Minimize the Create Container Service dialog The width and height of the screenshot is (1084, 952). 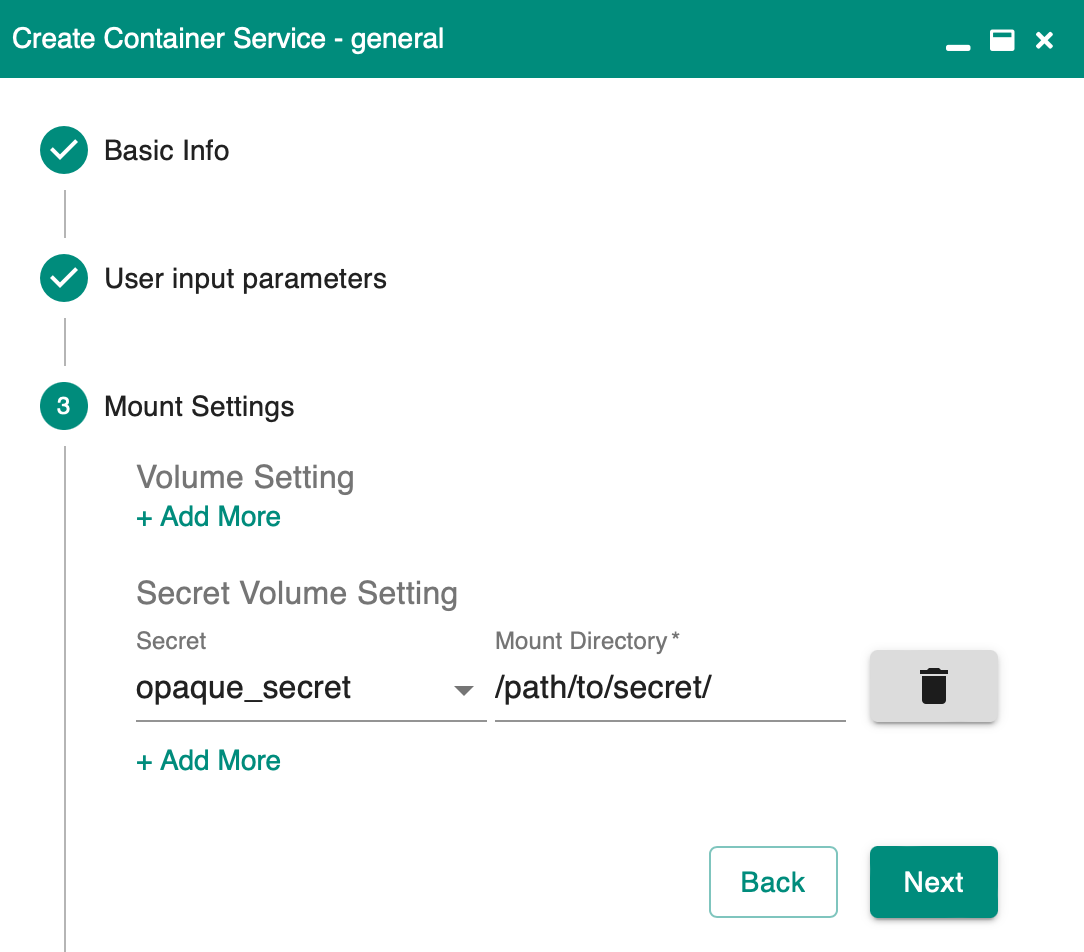coord(958,47)
